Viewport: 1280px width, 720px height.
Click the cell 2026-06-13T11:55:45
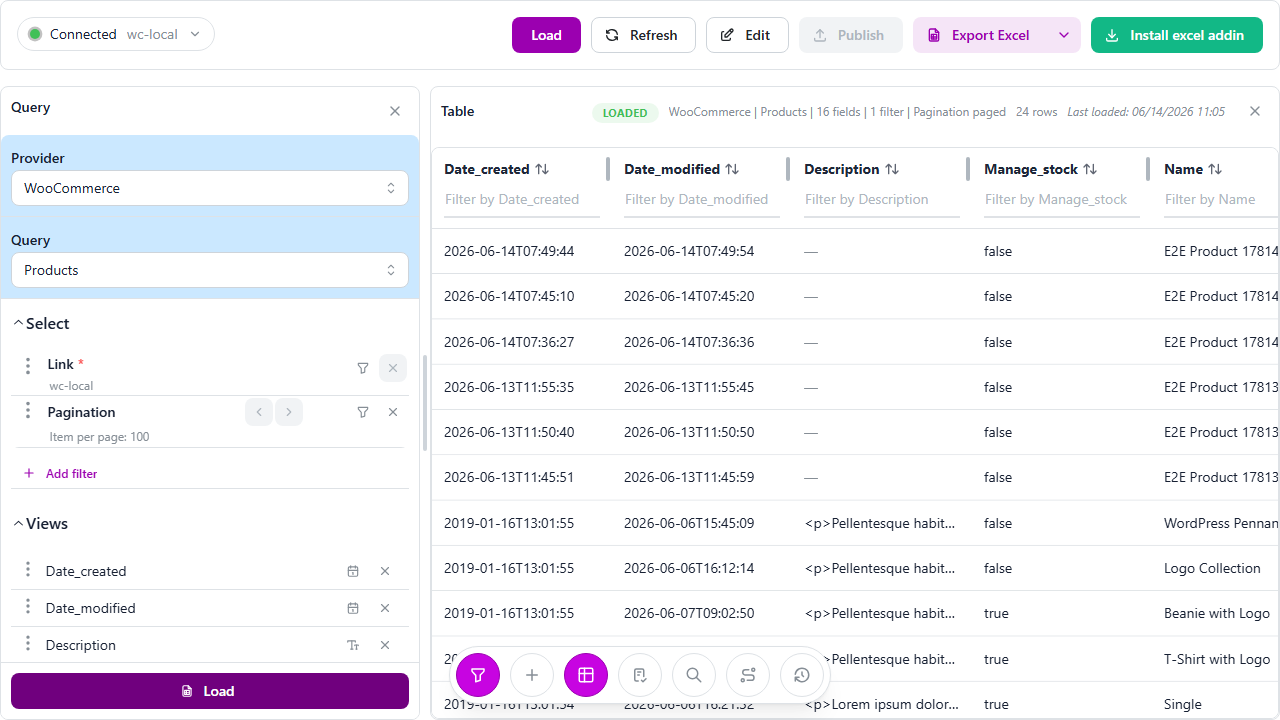click(689, 387)
